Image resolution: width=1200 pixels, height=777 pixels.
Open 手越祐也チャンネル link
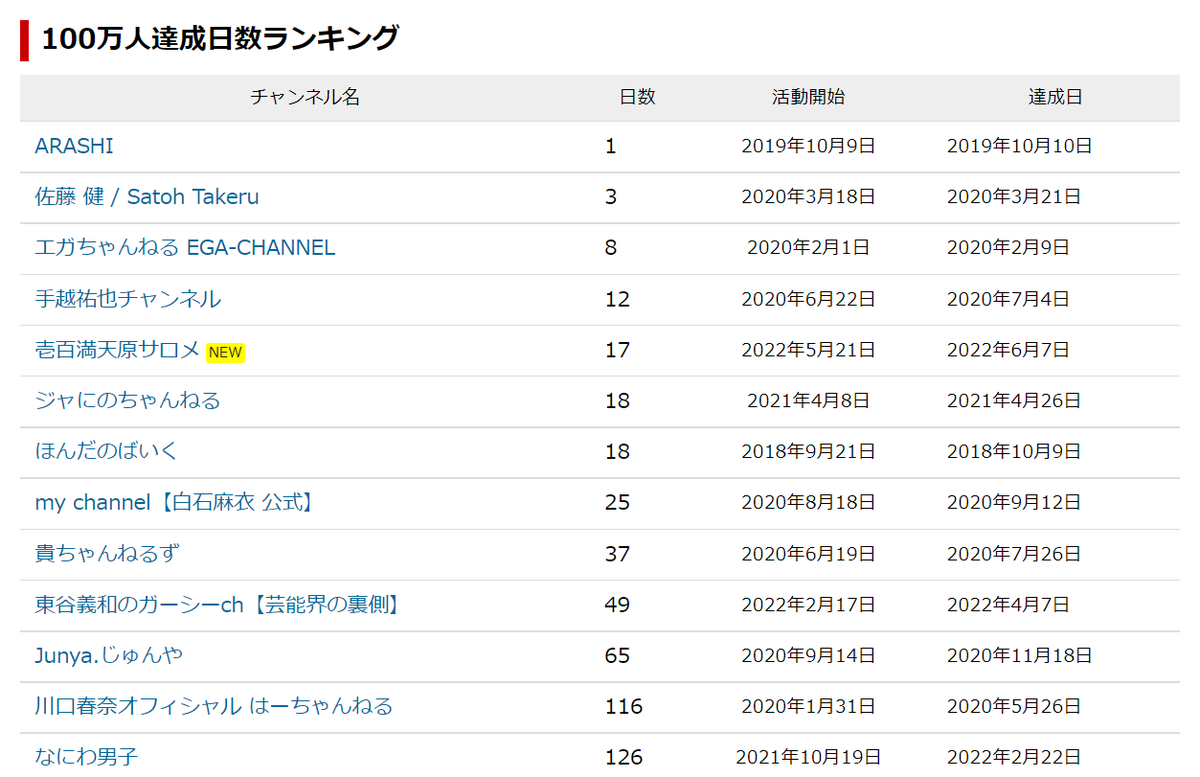[x=128, y=299]
